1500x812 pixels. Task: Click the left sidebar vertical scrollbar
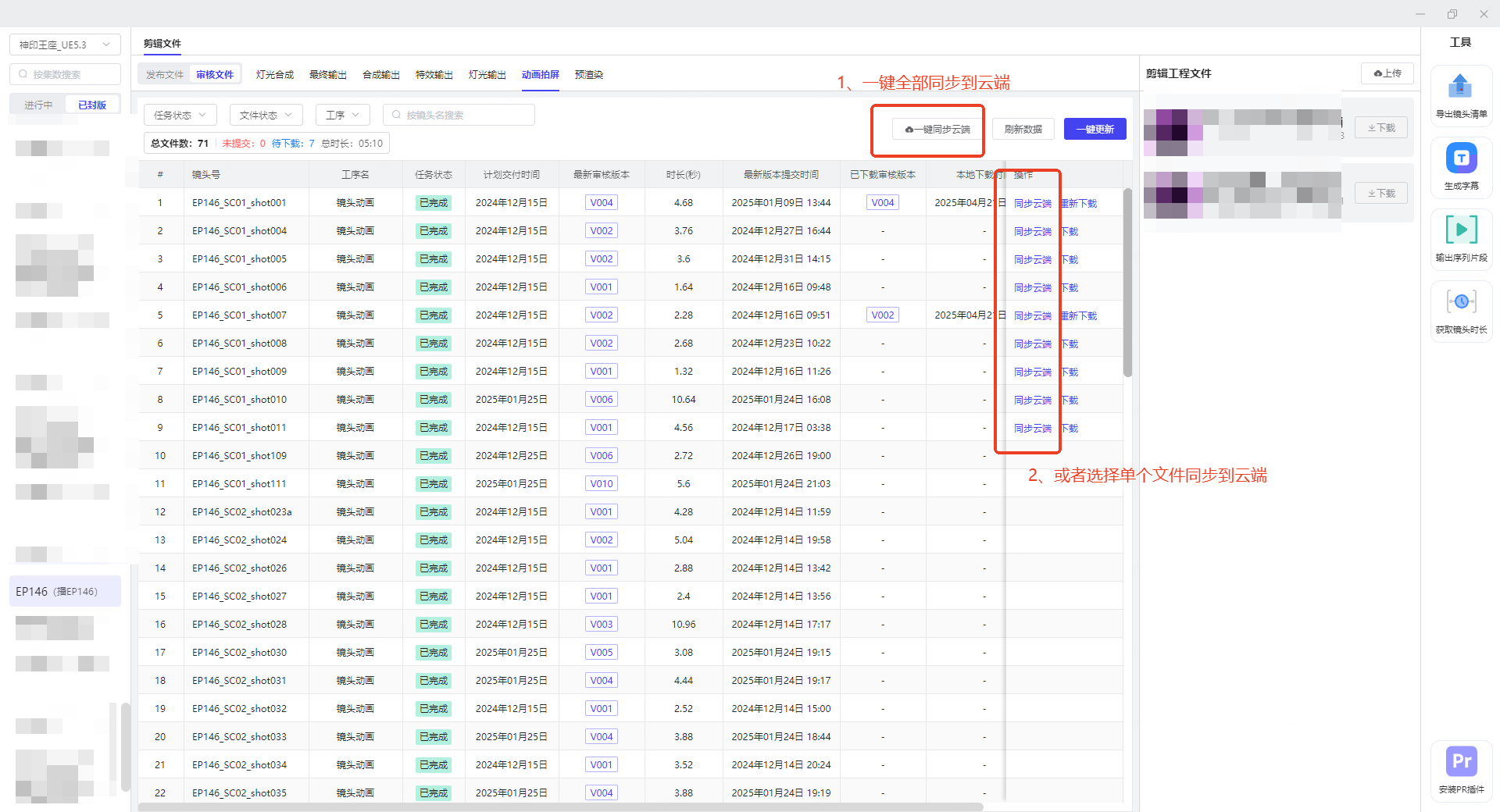pos(125,747)
